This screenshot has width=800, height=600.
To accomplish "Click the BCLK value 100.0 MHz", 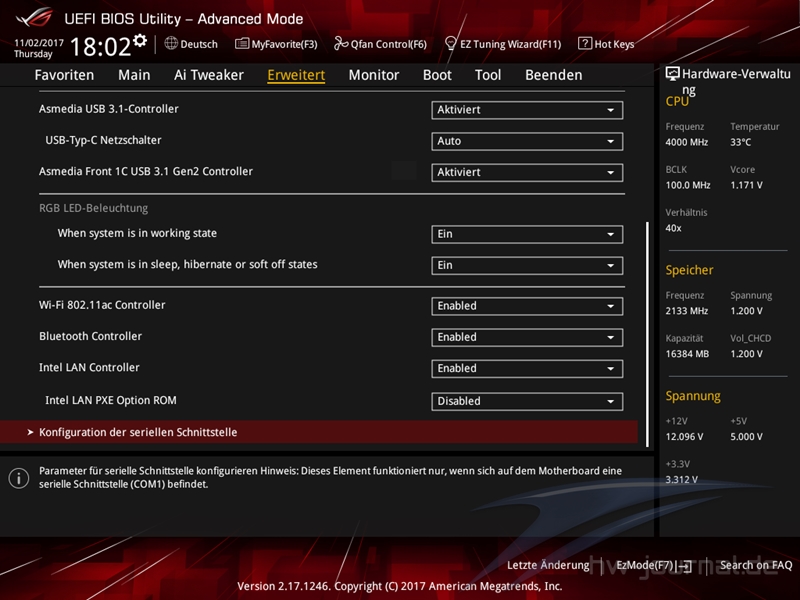I will pos(688,185).
